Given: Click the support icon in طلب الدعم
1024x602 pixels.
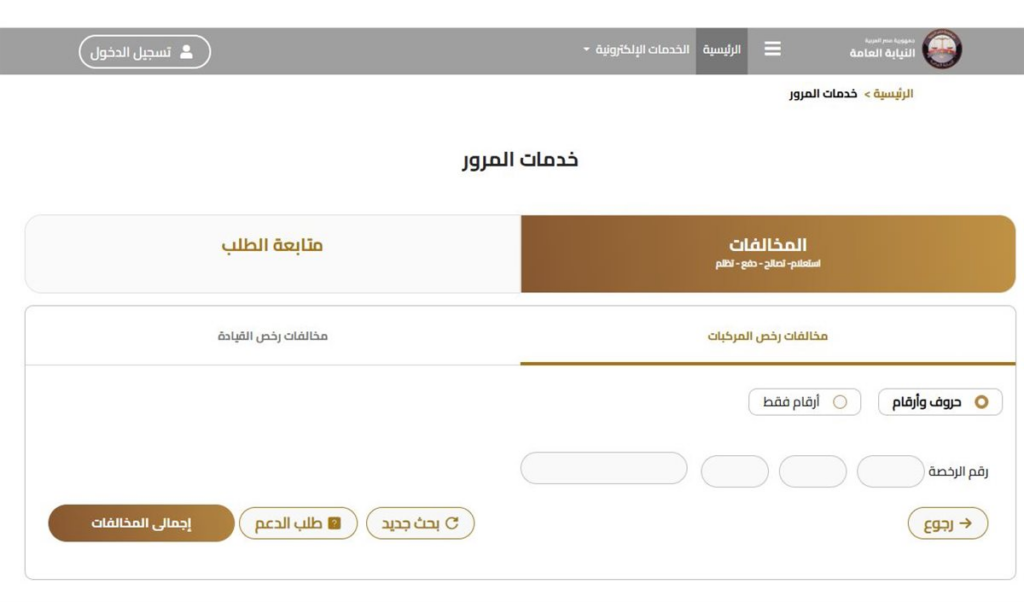Looking at the screenshot, I should point(334,523).
